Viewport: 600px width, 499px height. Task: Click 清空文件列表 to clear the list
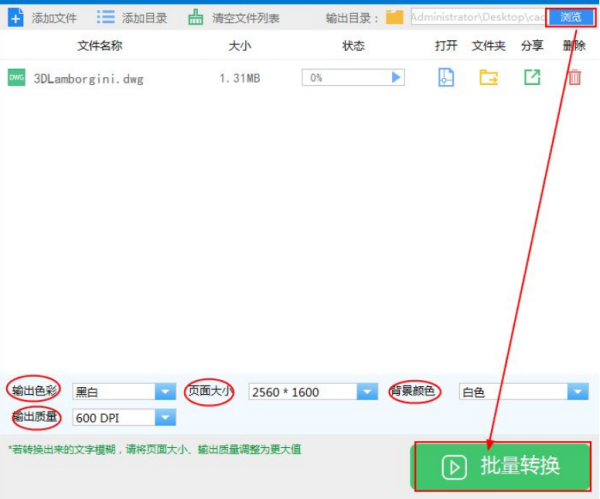[x=246, y=18]
